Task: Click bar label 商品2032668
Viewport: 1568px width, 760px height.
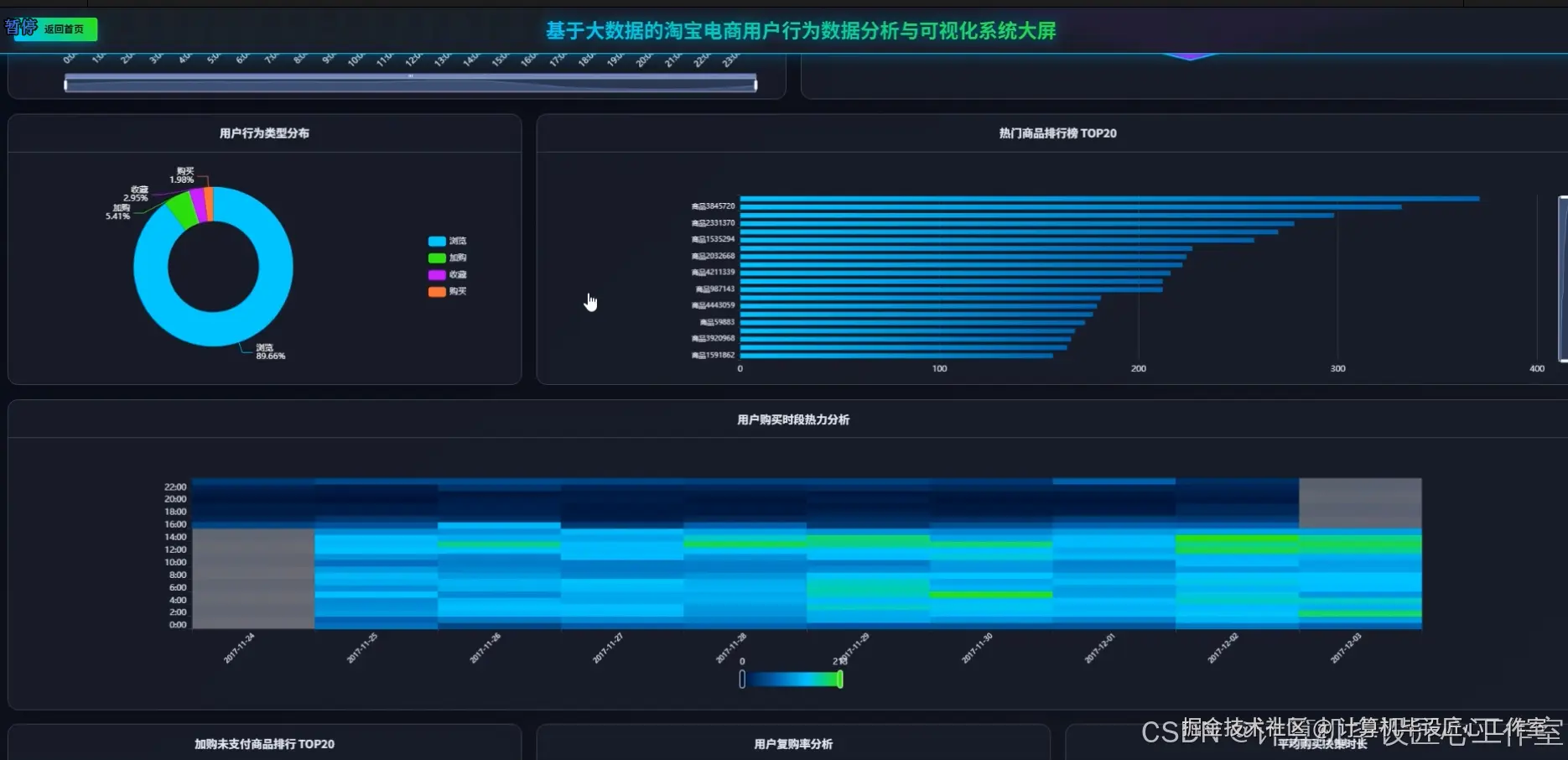Action: [x=713, y=256]
